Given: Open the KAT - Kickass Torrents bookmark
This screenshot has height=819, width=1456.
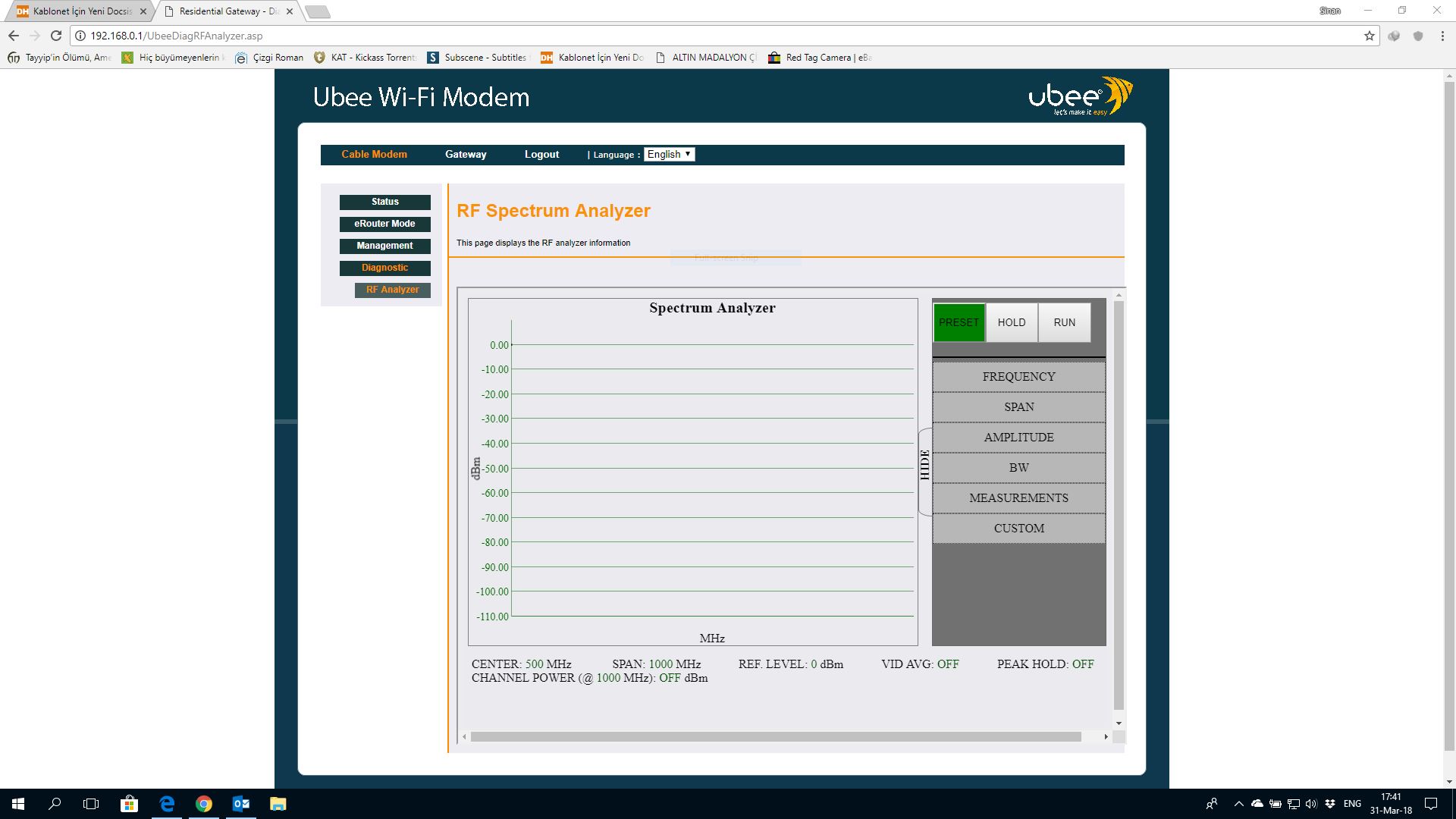Looking at the screenshot, I should [365, 58].
